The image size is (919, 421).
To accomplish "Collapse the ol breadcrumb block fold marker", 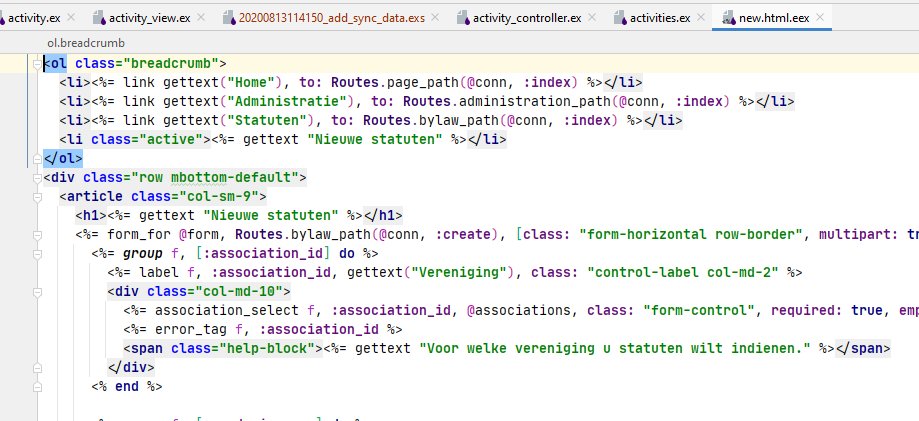I will [x=38, y=63].
